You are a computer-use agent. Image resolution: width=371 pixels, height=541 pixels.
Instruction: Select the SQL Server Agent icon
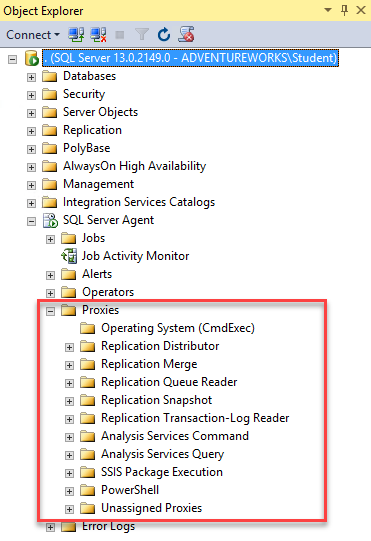50,220
